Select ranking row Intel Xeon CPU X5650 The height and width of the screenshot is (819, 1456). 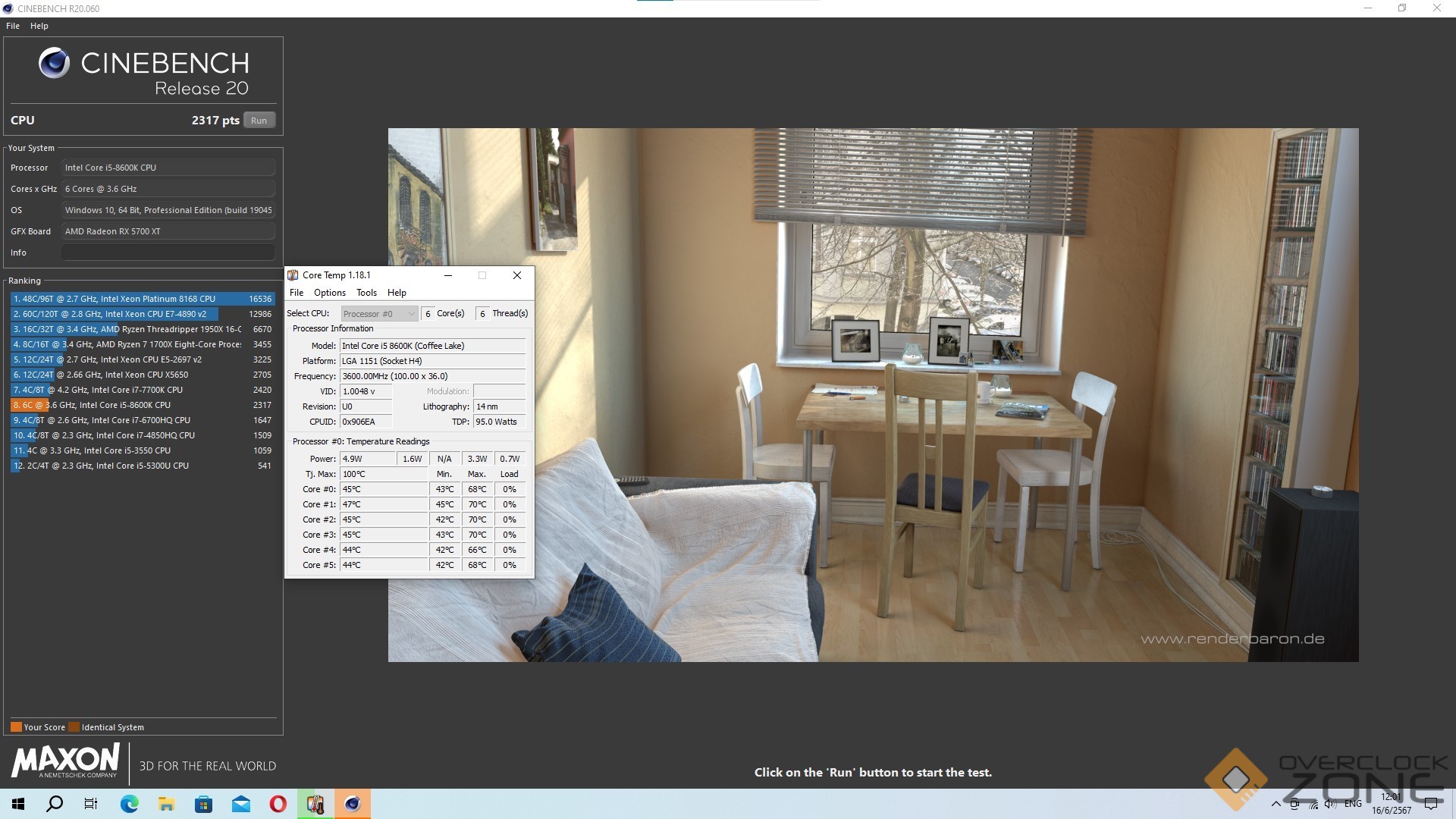click(x=143, y=375)
